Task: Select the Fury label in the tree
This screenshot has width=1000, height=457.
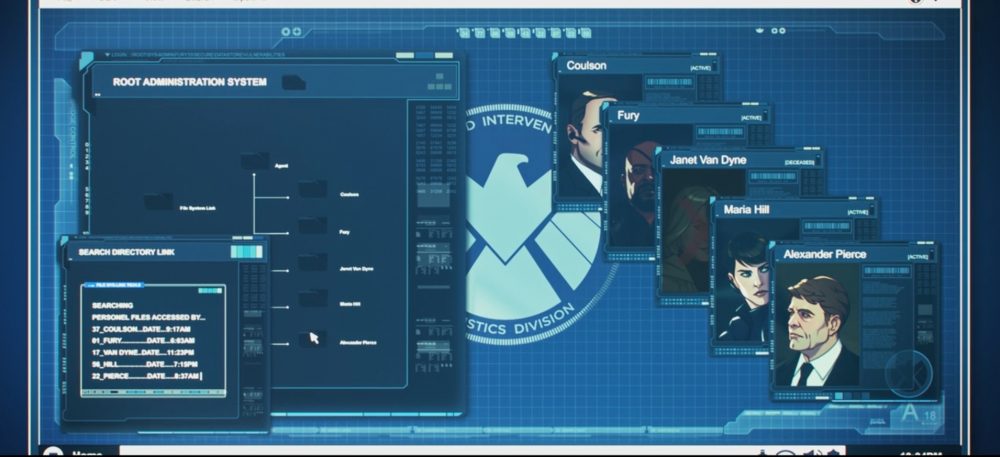Action: pos(344,232)
